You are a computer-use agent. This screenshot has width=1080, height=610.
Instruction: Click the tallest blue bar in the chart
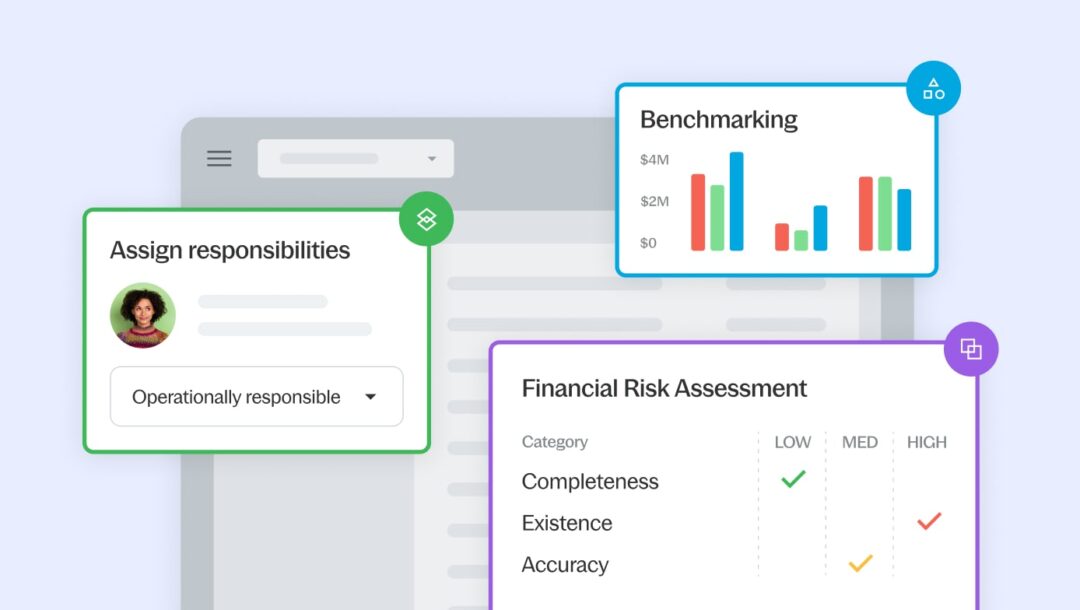coord(736,201)
